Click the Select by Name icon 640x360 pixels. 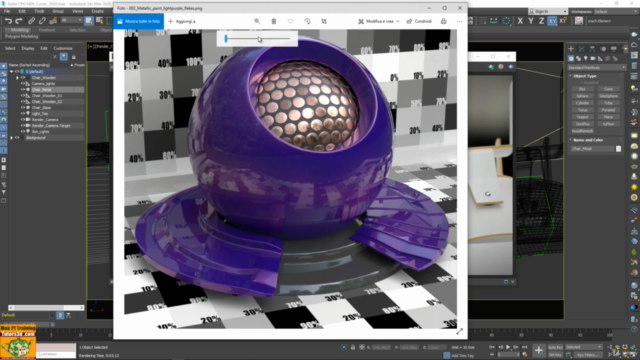(x=100, y=21)
